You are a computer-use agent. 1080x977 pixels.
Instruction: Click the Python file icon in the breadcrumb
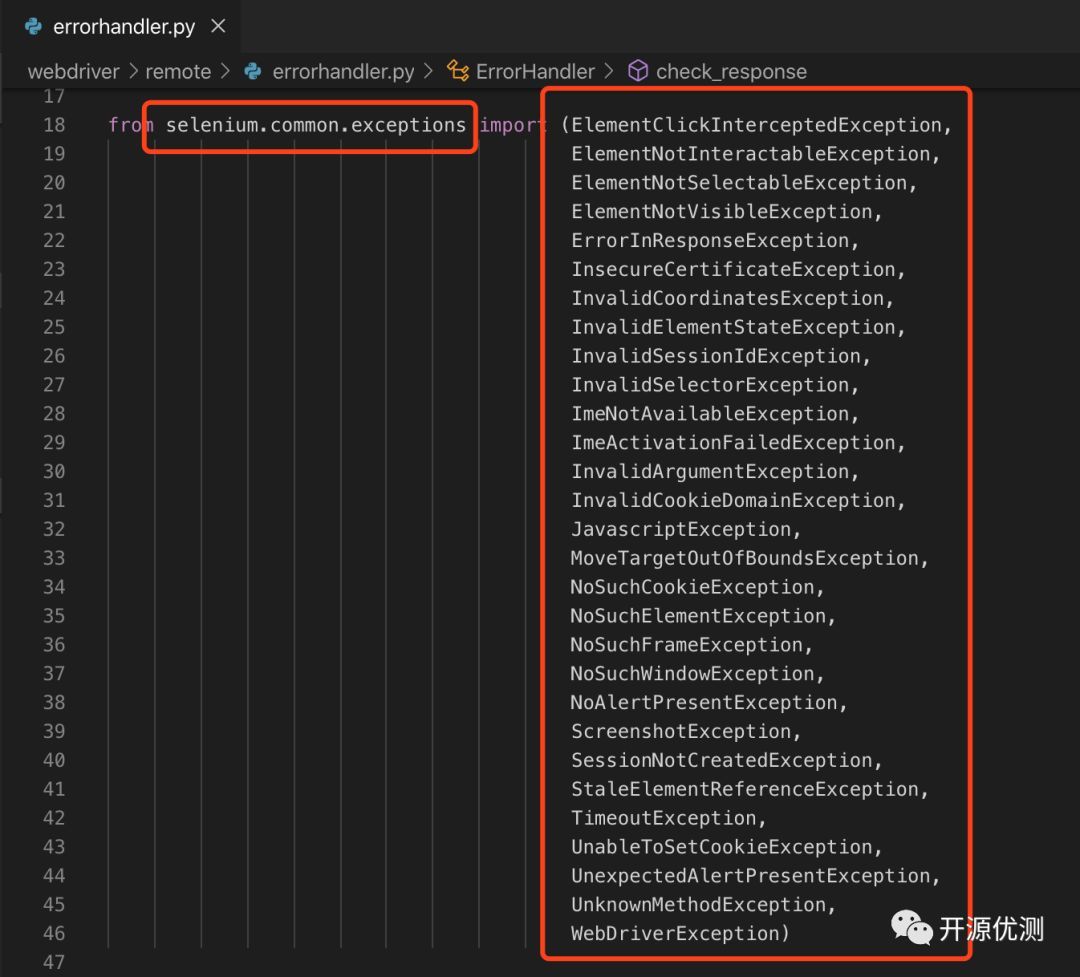[253, 71]
